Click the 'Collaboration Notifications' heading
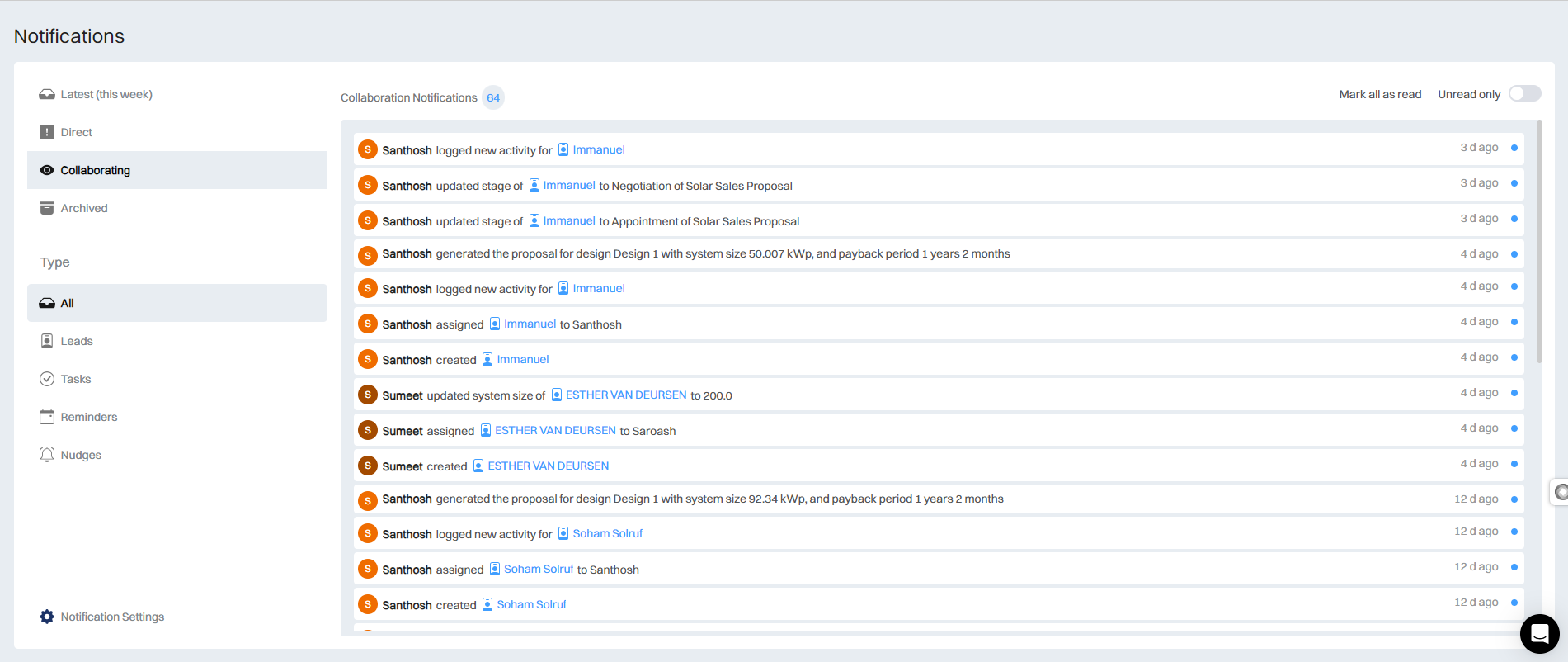The height and width of the screenshot is (662, 1568). tap(409, 97)
